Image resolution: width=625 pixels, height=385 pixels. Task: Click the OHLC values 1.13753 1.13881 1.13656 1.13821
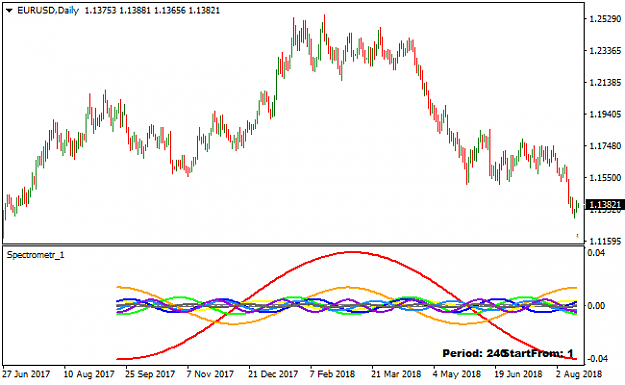[152, 11]
